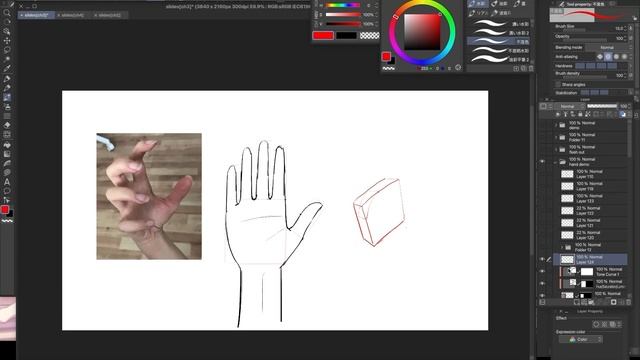Click the highlighted icon at the end of the layer command row

coord(623,115)
